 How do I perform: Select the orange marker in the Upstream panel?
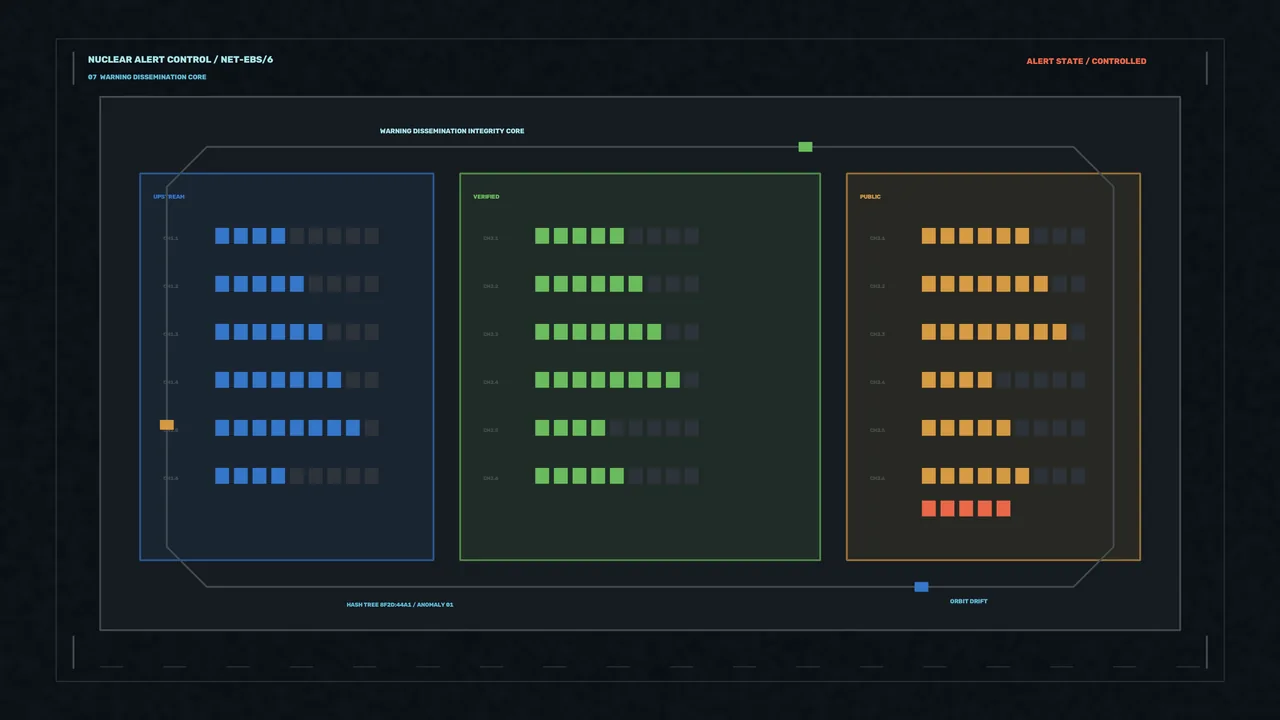tap(167, 425)
